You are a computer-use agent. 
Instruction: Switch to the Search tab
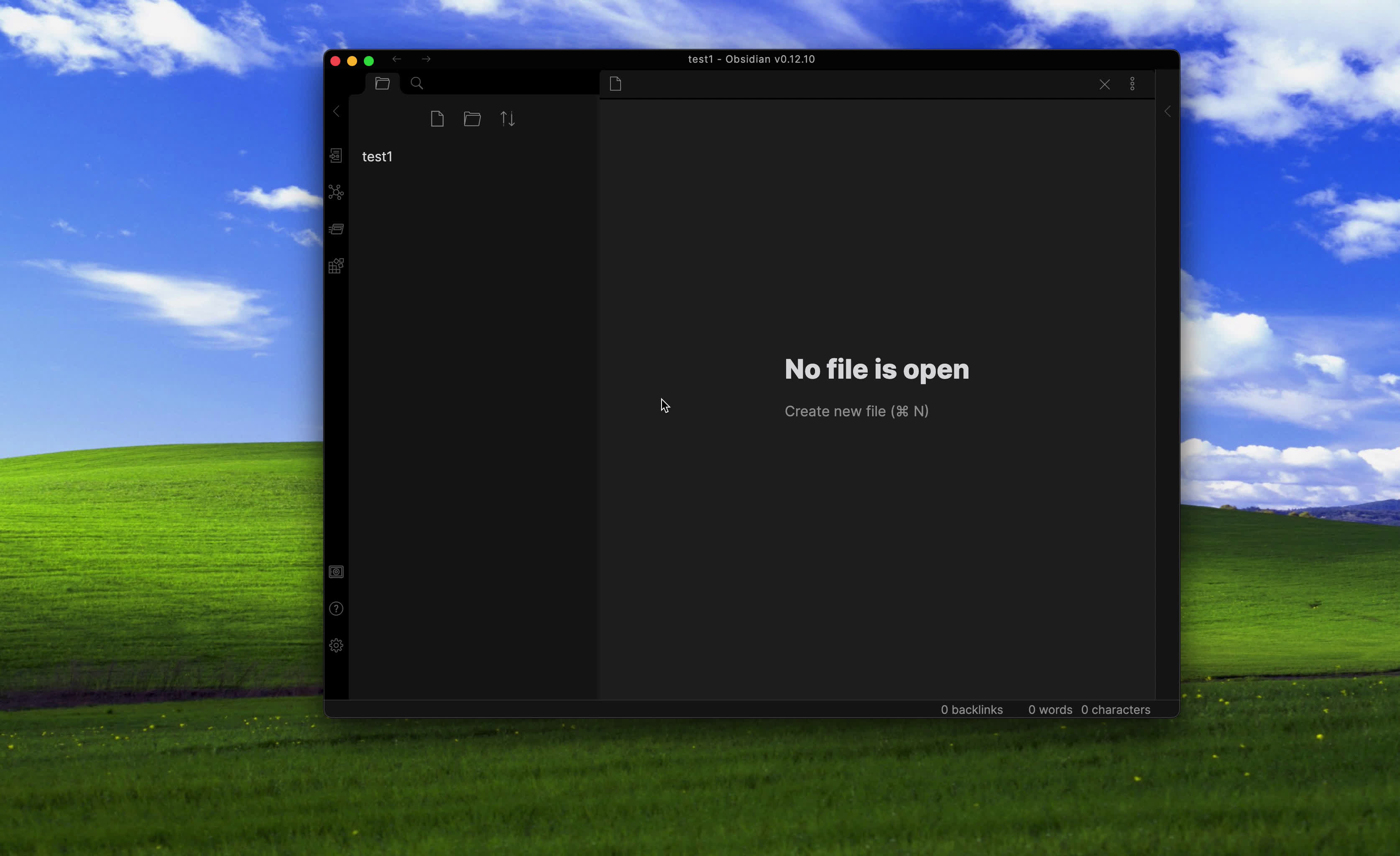point(416,84)
